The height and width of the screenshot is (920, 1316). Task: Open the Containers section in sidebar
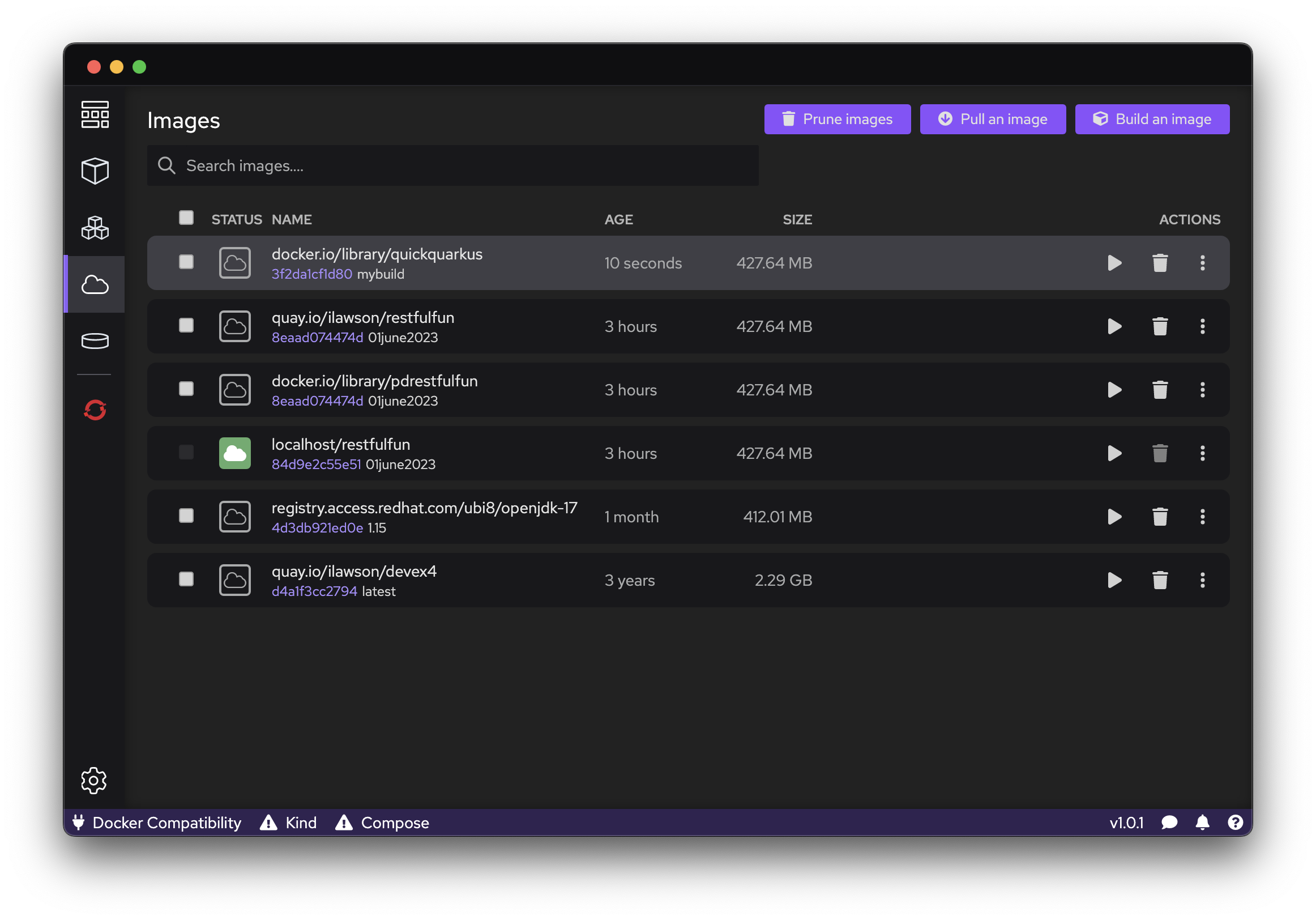coord(95,171)
